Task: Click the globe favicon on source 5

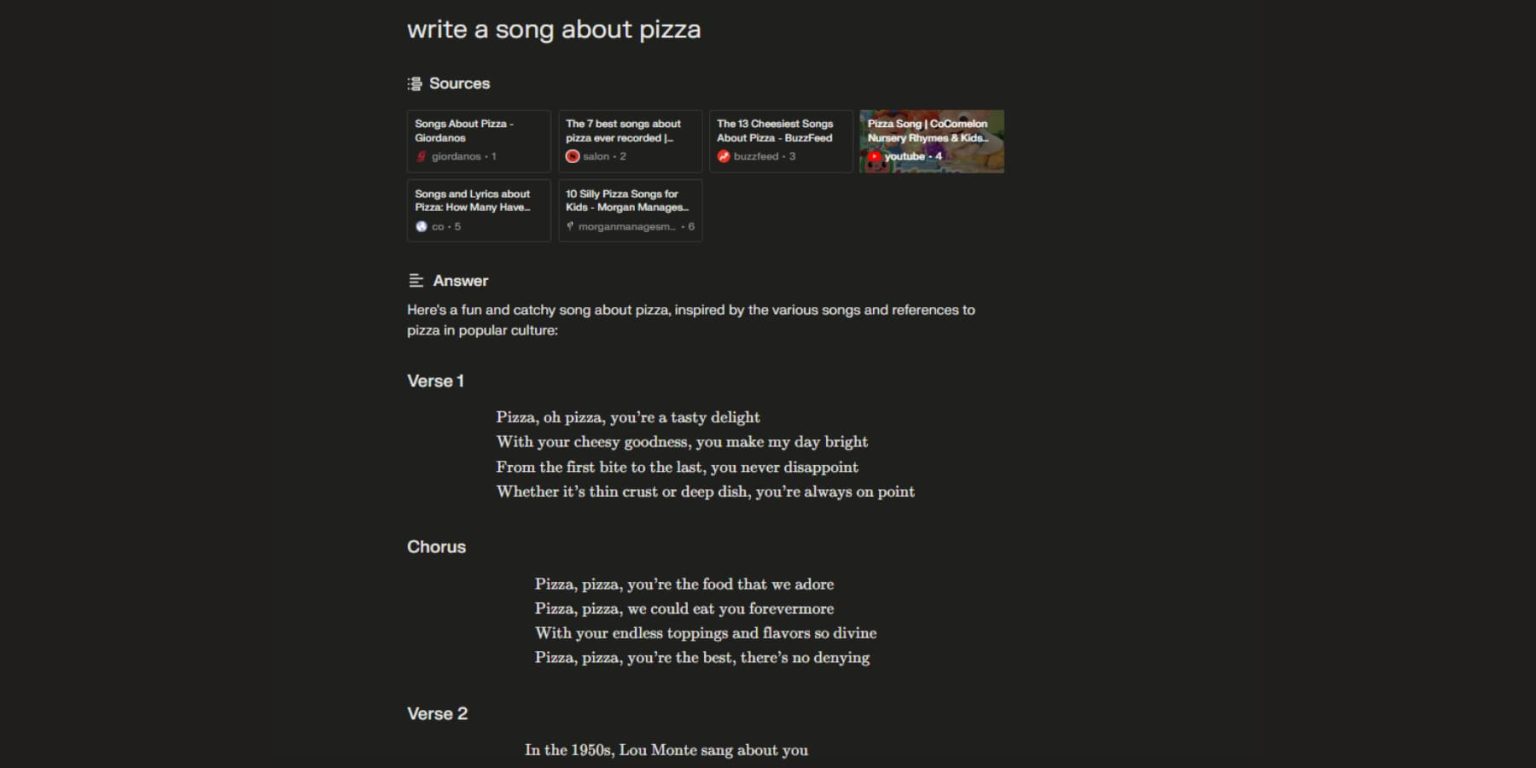Action: click(421, 227)
